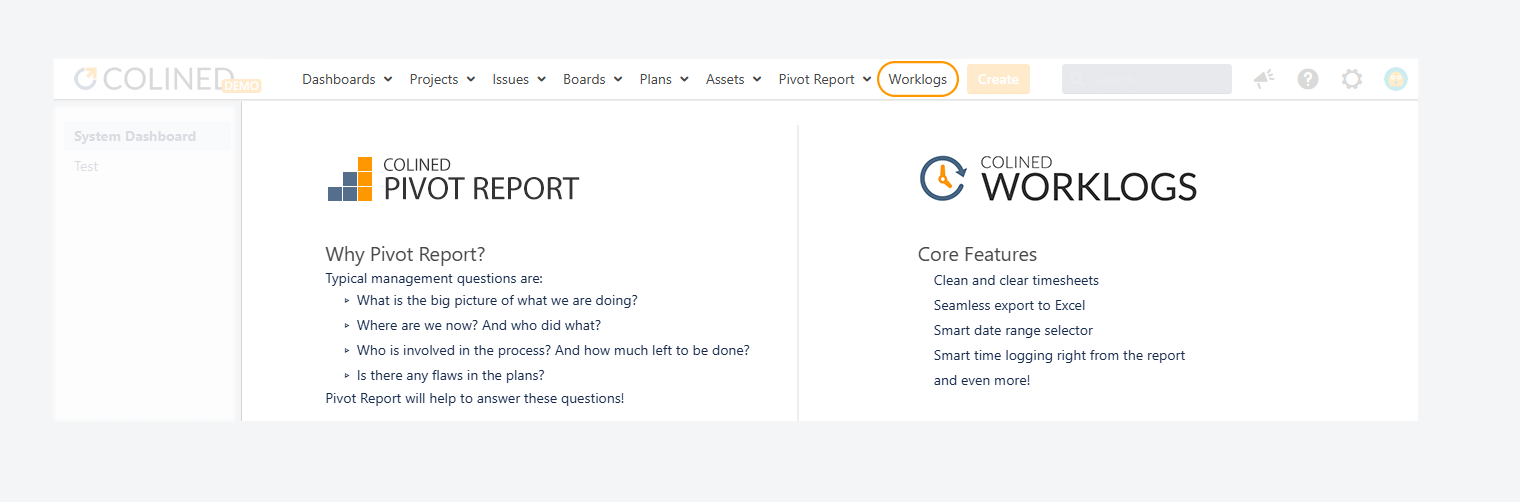Click 'What is the big picture' text
This screenshot has height=502, width=1520.
497,300
